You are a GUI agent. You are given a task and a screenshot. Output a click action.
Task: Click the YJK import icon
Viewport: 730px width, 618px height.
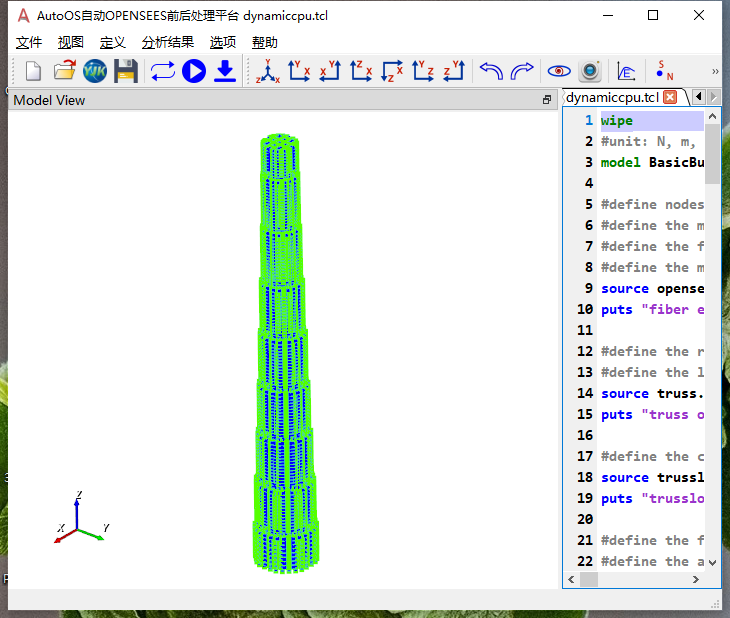(95, 71)
